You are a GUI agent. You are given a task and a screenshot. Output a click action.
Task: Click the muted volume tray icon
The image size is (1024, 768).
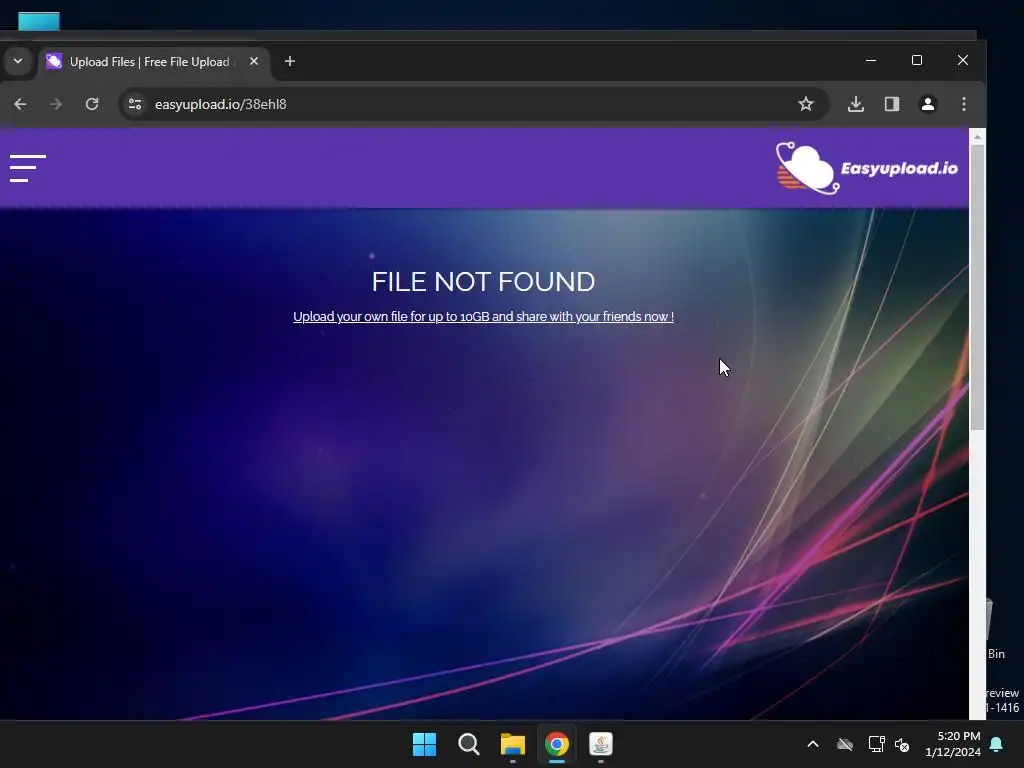point(902,744)
